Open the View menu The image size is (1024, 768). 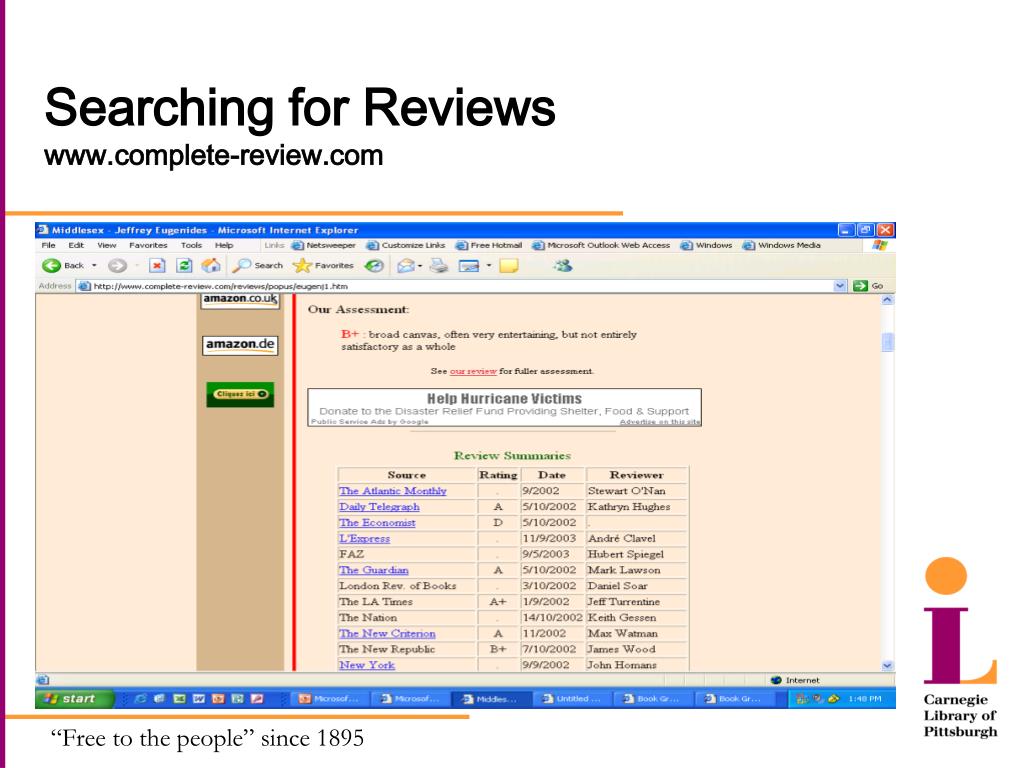coord(106,246)
